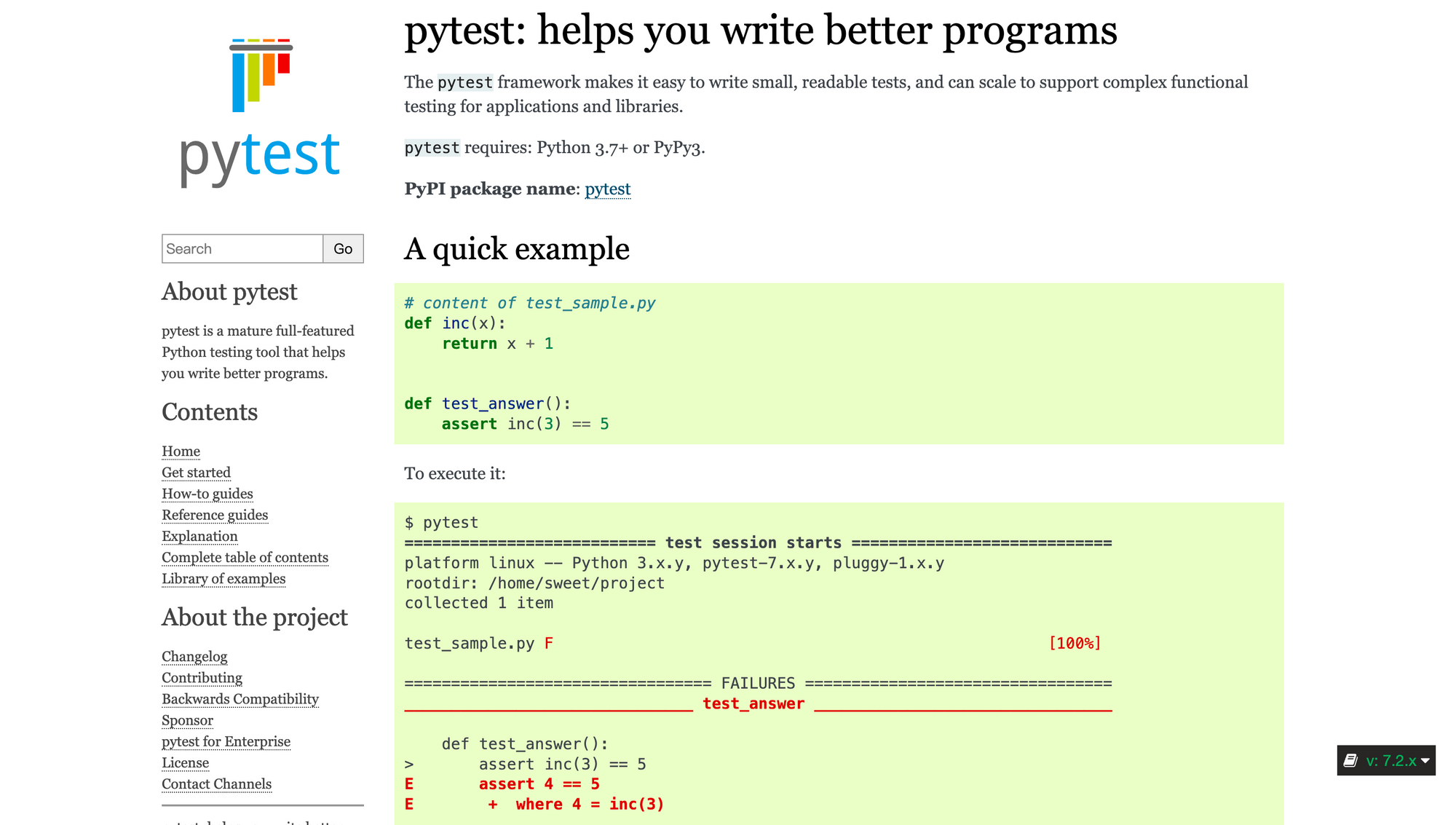Image resolution: width=1456 pixels, height=825 pixels.
Task: Select the Search input field
Action: (x=242, y=249)
